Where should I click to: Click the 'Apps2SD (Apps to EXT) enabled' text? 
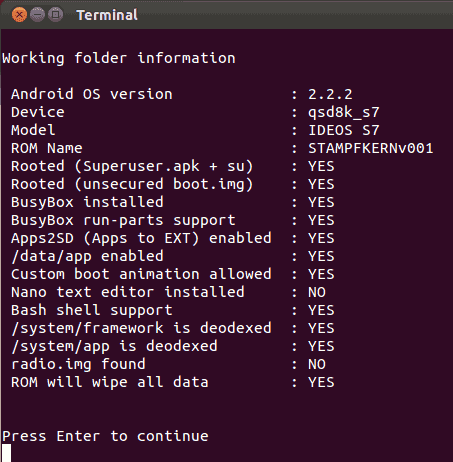[x=141, y=238]
